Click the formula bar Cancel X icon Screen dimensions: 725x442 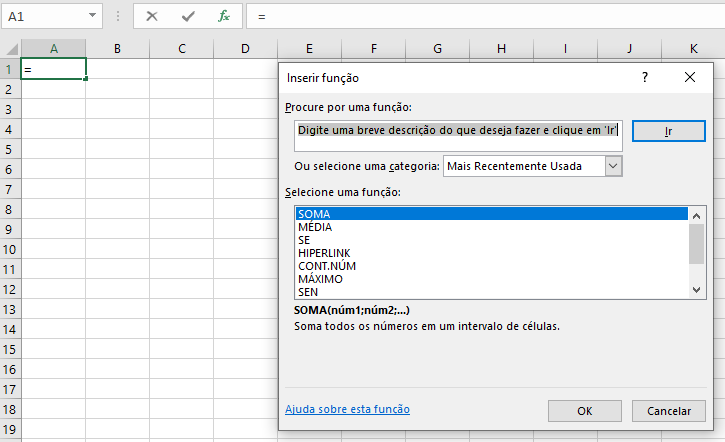pyautogui.click(x=152, y=17)
